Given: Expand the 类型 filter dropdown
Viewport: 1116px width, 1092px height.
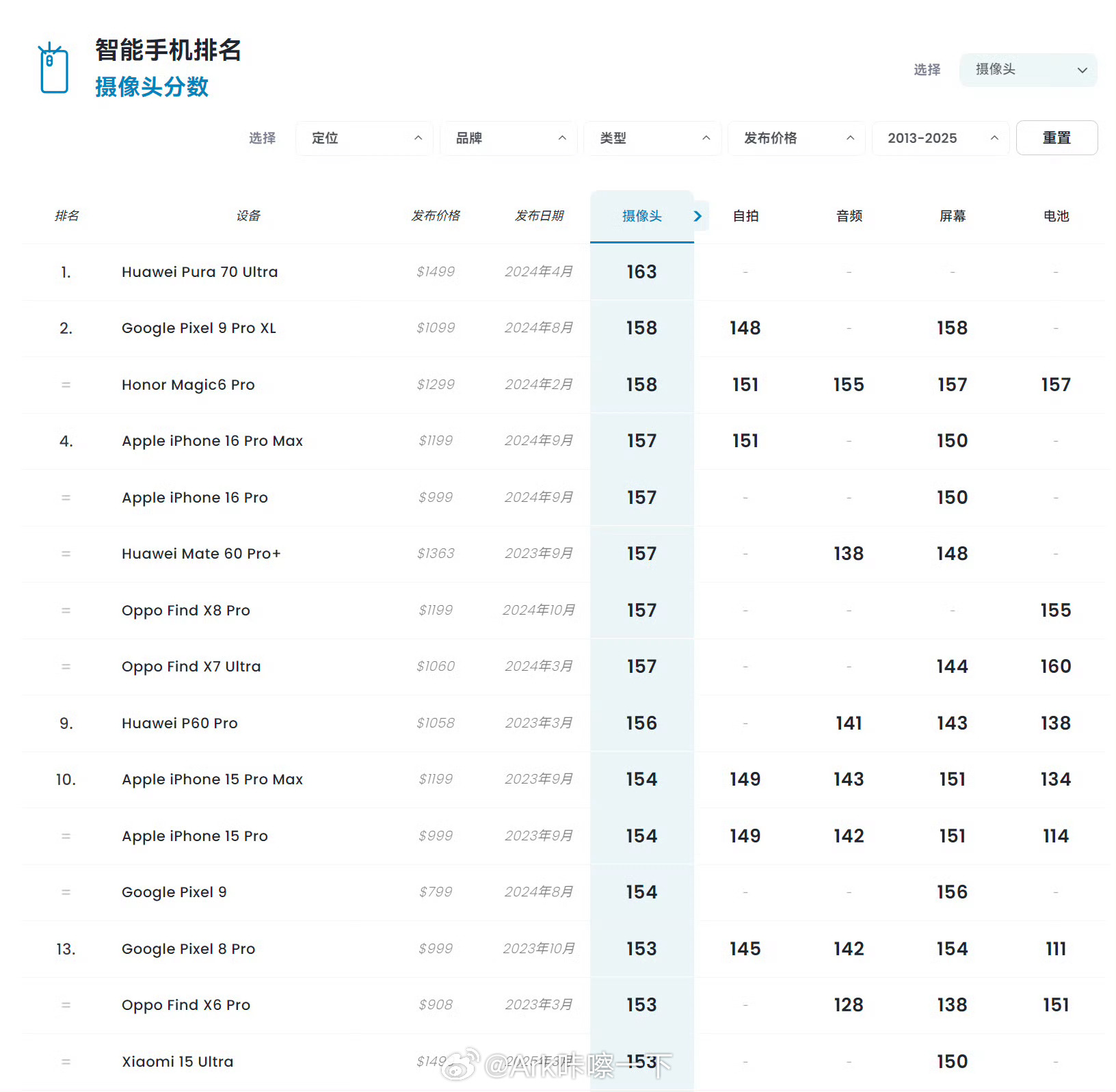Looking at the screenshot, I should click(652, 138).
